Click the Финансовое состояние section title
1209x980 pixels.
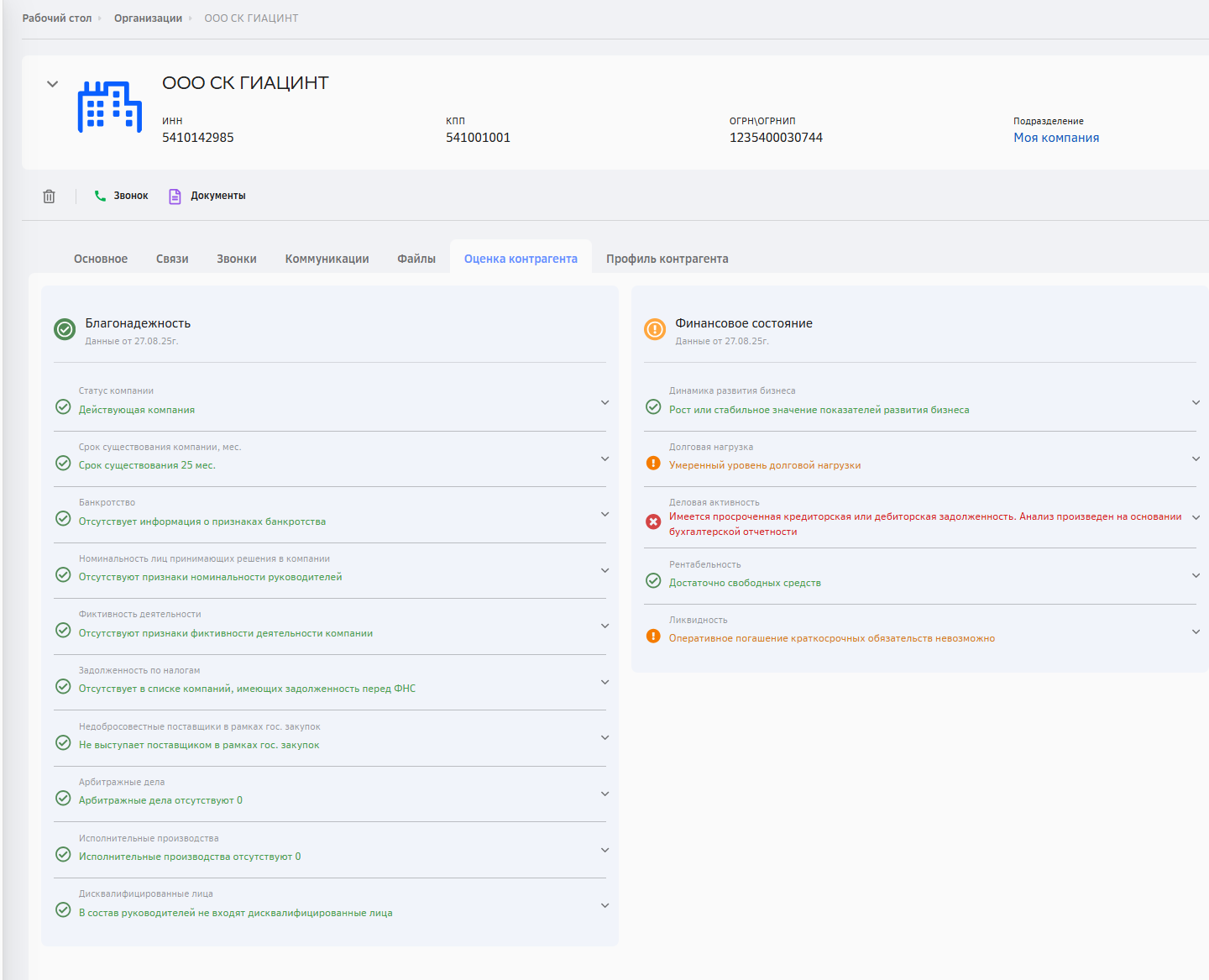click(x=744, y=323)
